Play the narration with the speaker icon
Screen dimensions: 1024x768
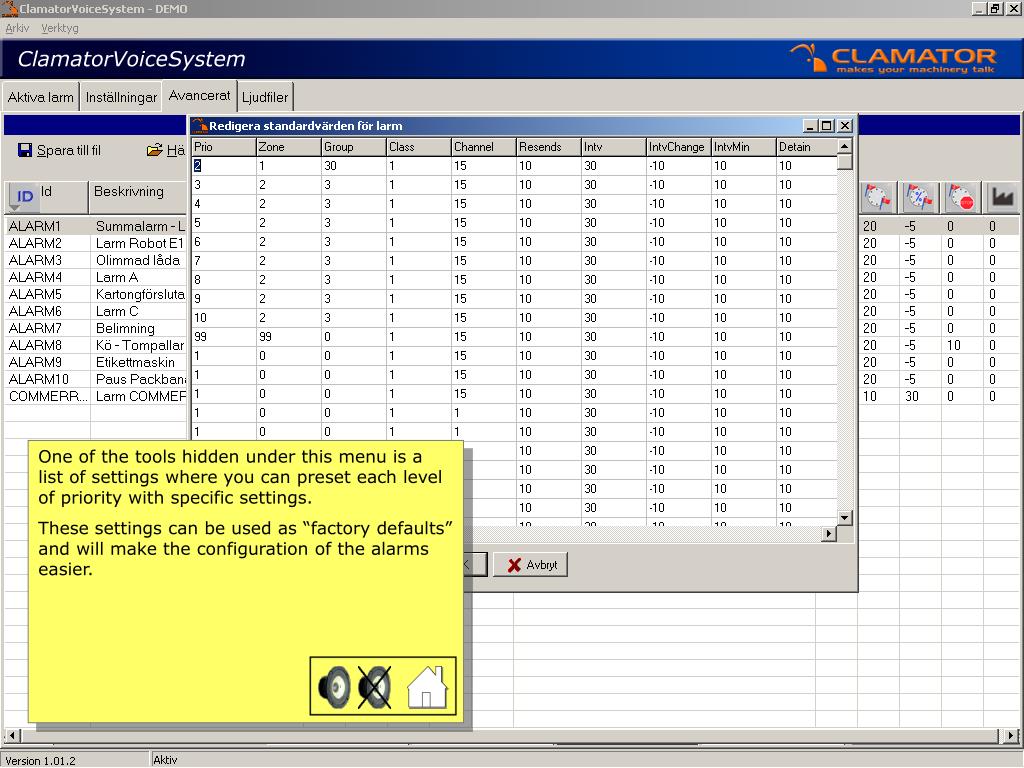pos(334,686)
